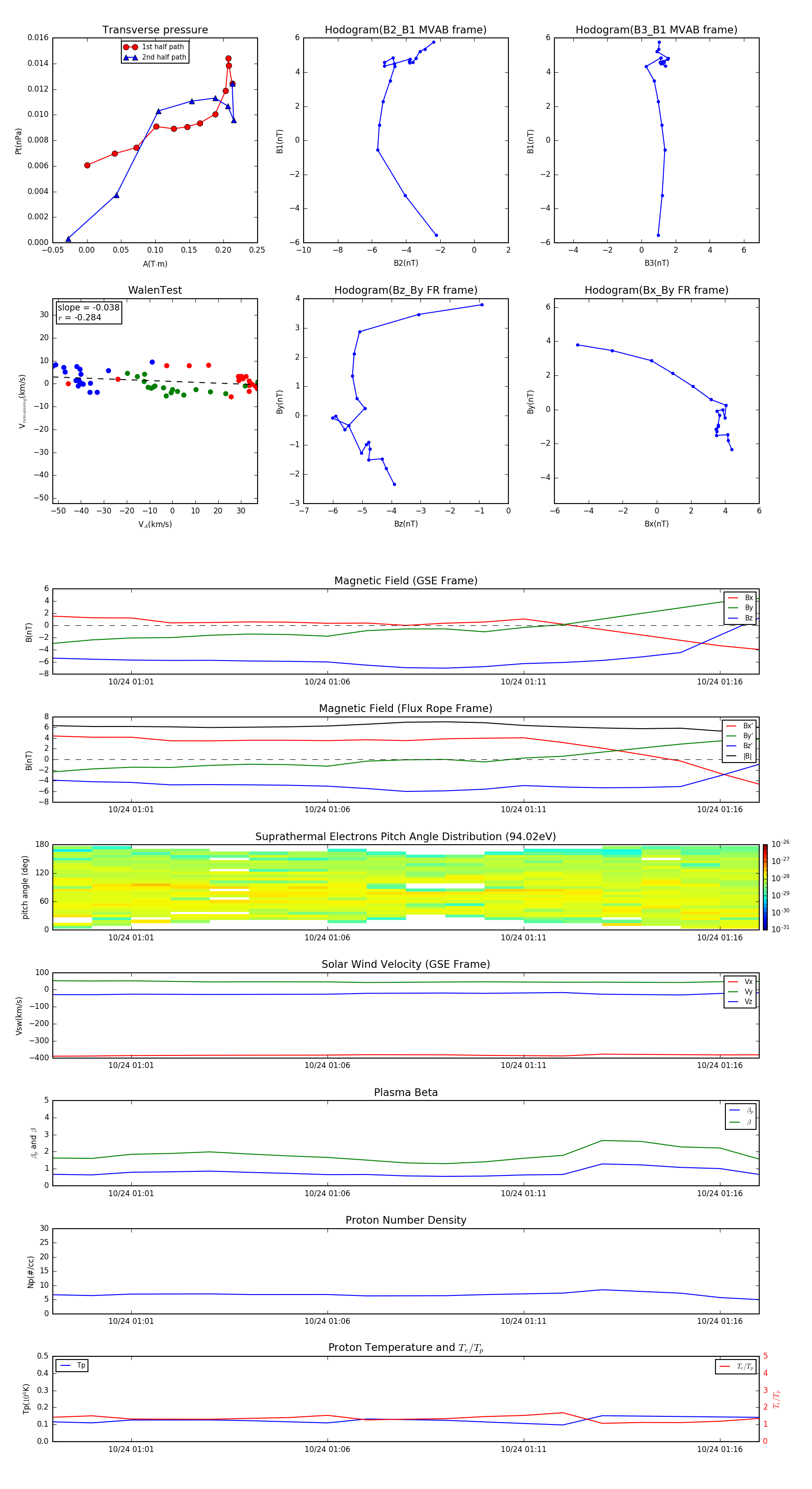Click "10/24 01:16" tick under Proton Temperature plot
Viewport: 812px width, 1489px height.
[720, 1449]
